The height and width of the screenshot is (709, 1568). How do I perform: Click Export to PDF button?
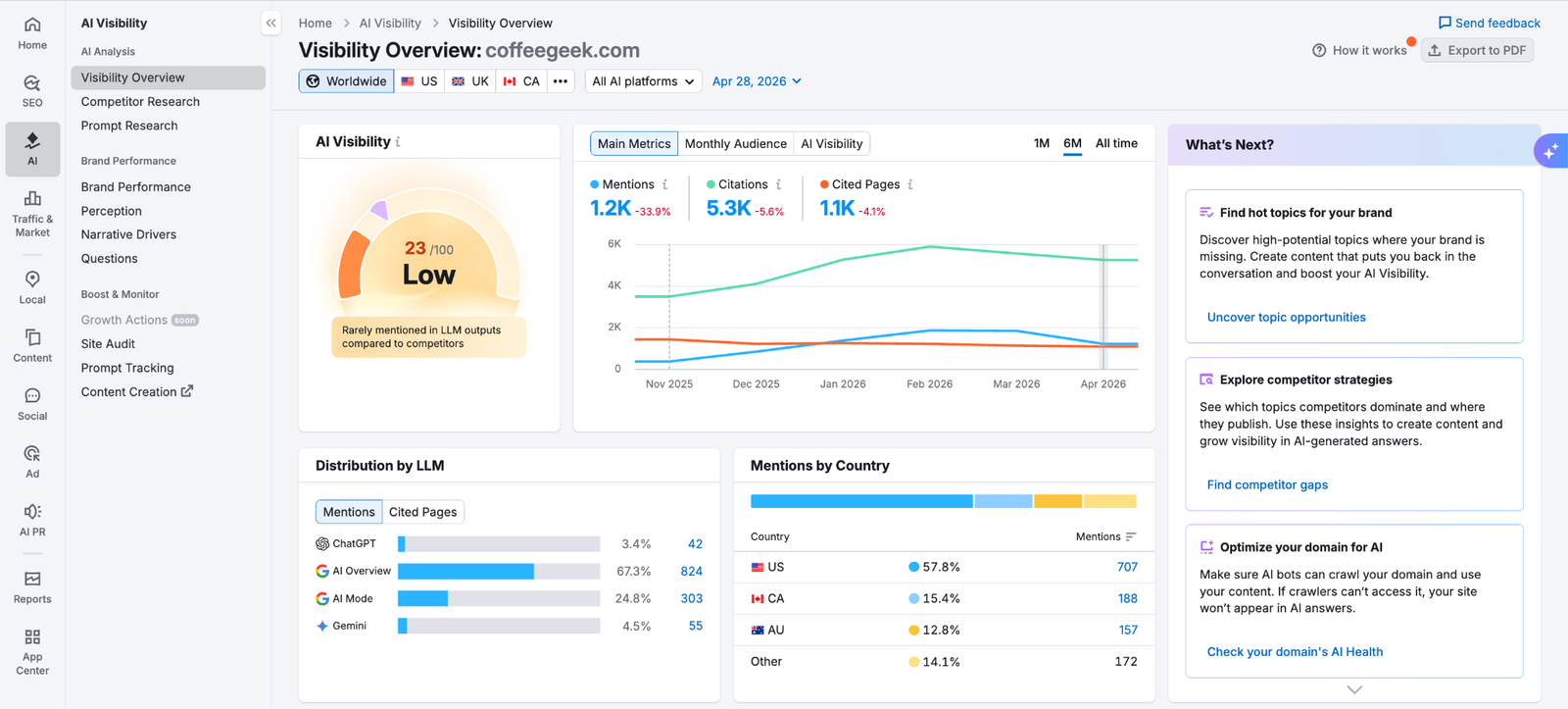1477,50
